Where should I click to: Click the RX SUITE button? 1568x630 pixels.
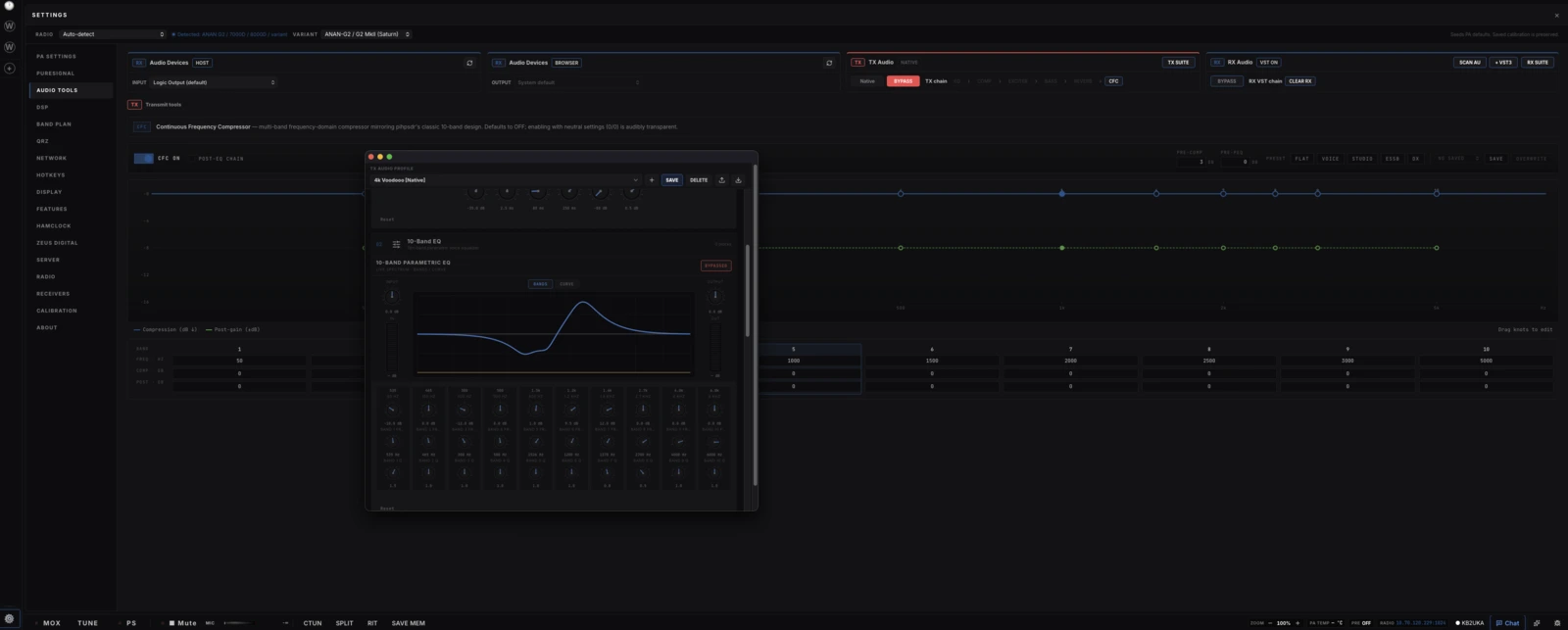pyautogui.click(x=1537, y=63)
